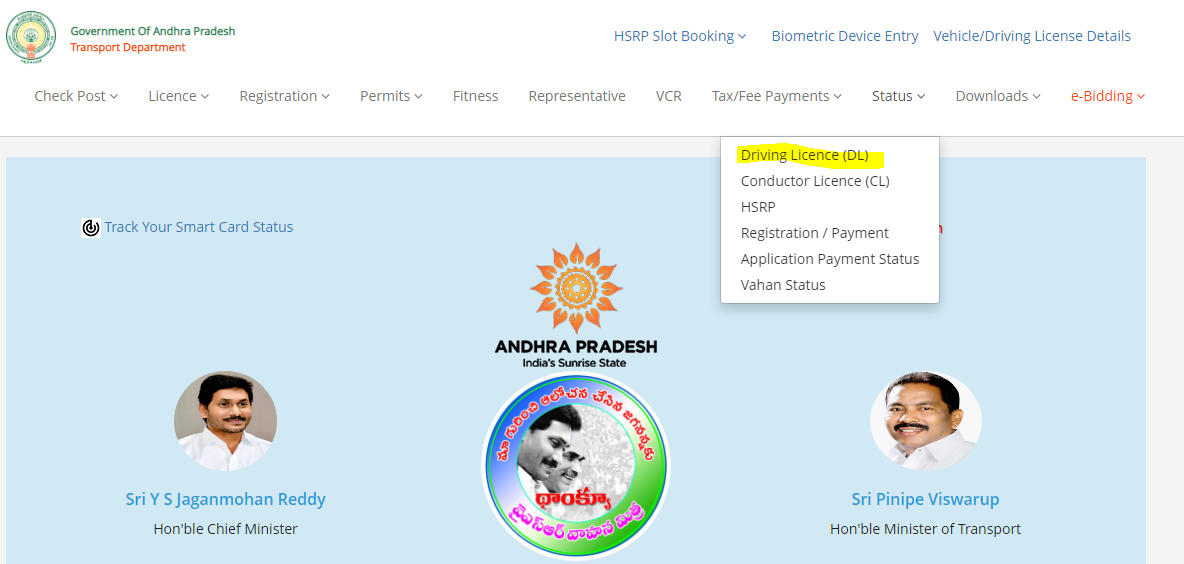Image resolution: width=1184 pixels, height=564 pixels.
Task: Click Sri Y S Jaganmohan Reddy's portrait
Action: pyautogui.click(x=225, y=421)
